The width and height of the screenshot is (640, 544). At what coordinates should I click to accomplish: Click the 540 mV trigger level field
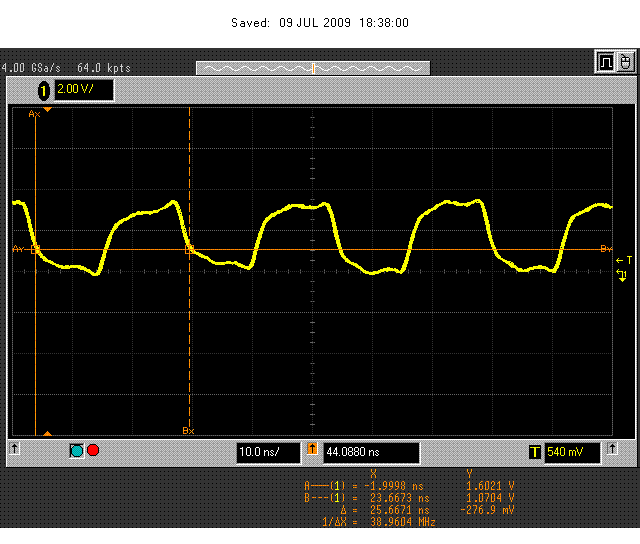coord(572,453)
